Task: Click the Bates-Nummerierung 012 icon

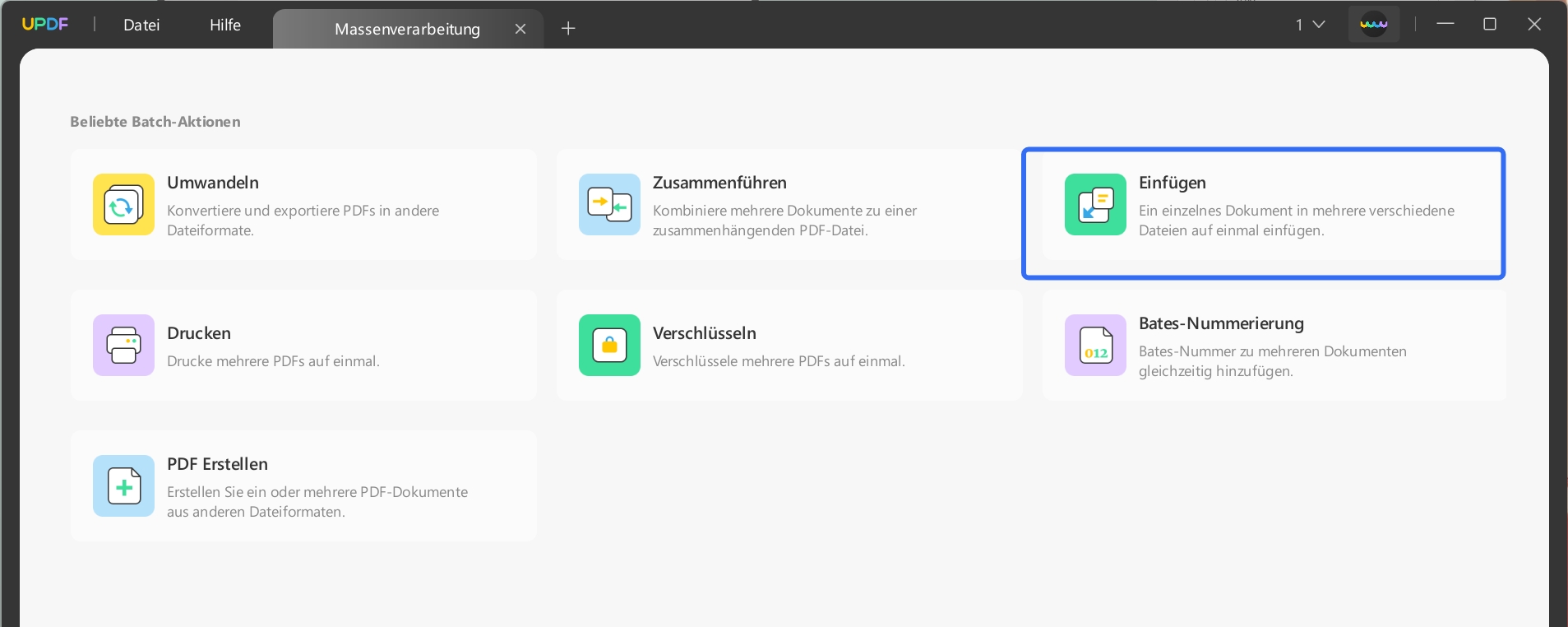Action: point(1095,345)
